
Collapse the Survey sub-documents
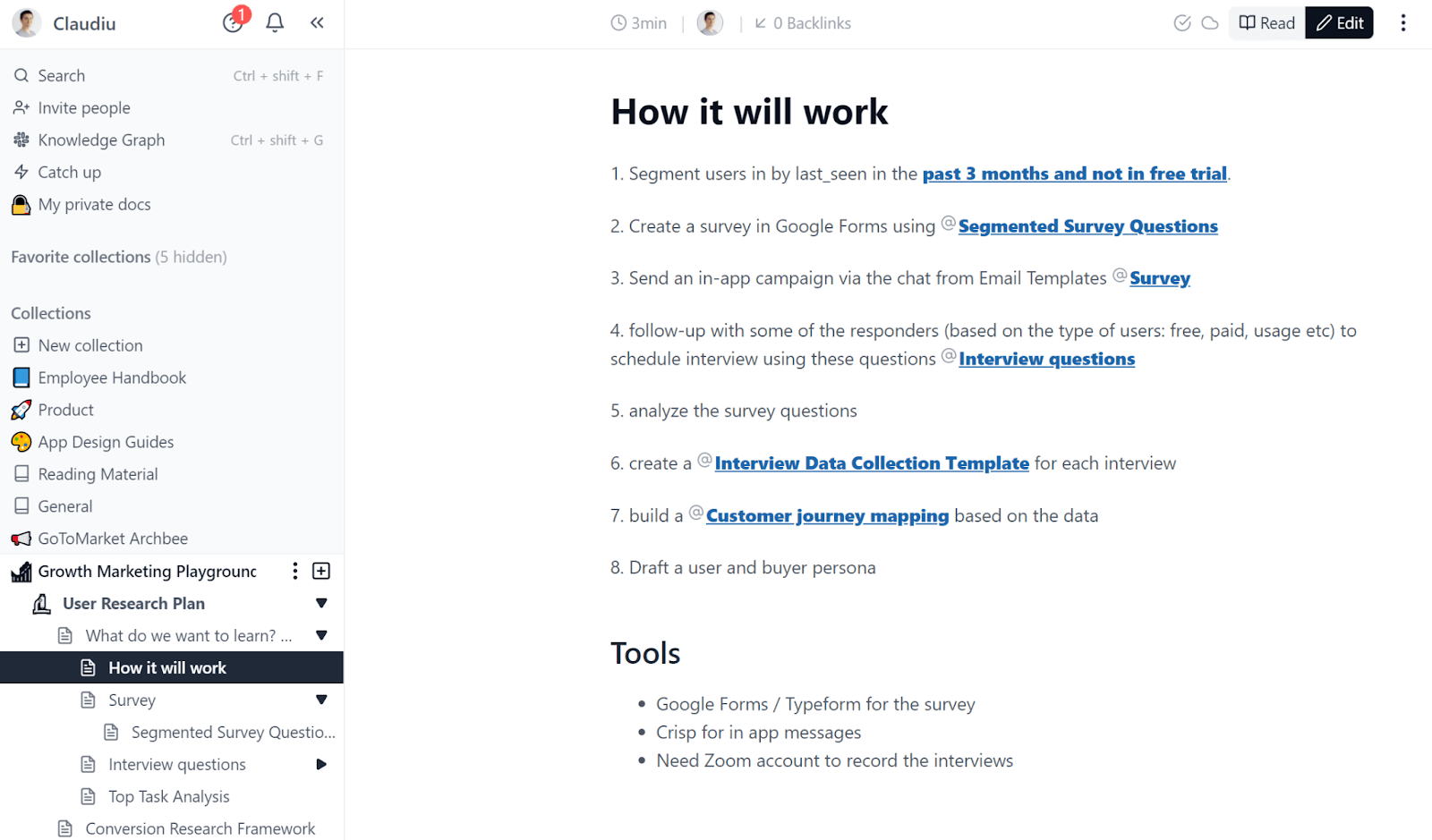[x=321, y=700]
